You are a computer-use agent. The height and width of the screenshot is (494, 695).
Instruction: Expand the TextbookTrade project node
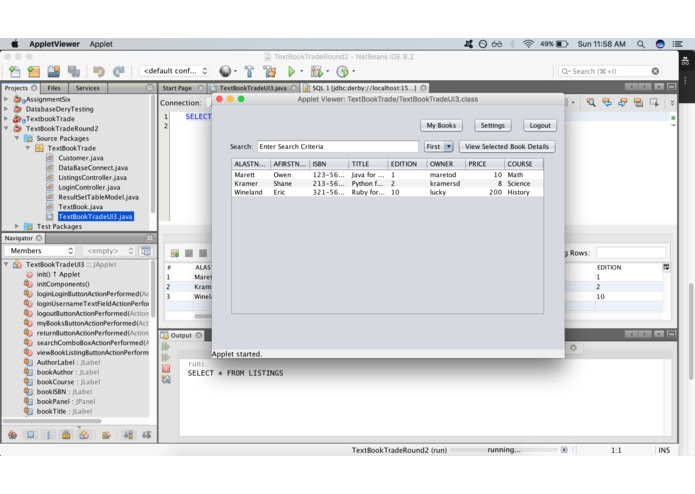pos(6,119)
